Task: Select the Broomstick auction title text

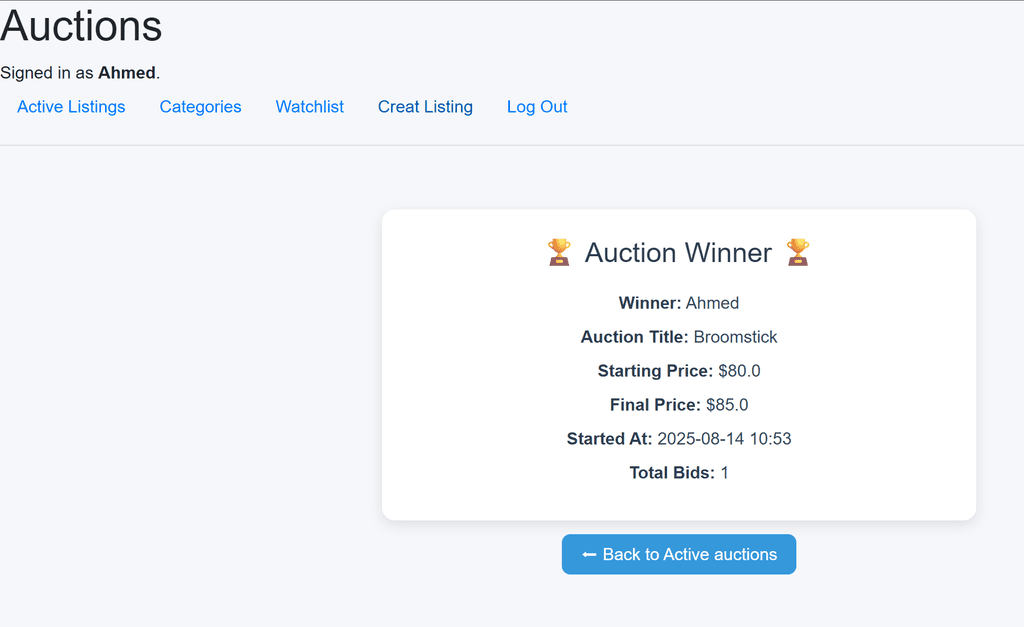Action: (x=735, y=337)
